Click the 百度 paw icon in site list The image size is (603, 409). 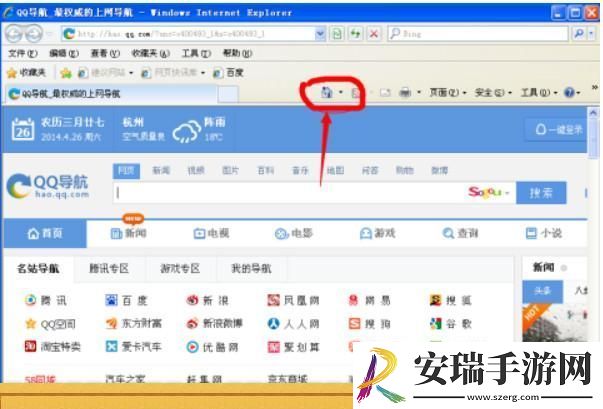point(111,300)
